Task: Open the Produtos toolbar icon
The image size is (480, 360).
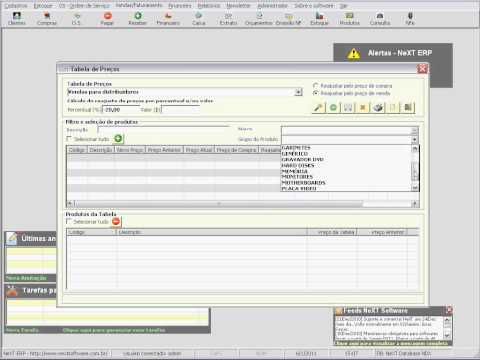Action: coord(350,19)
